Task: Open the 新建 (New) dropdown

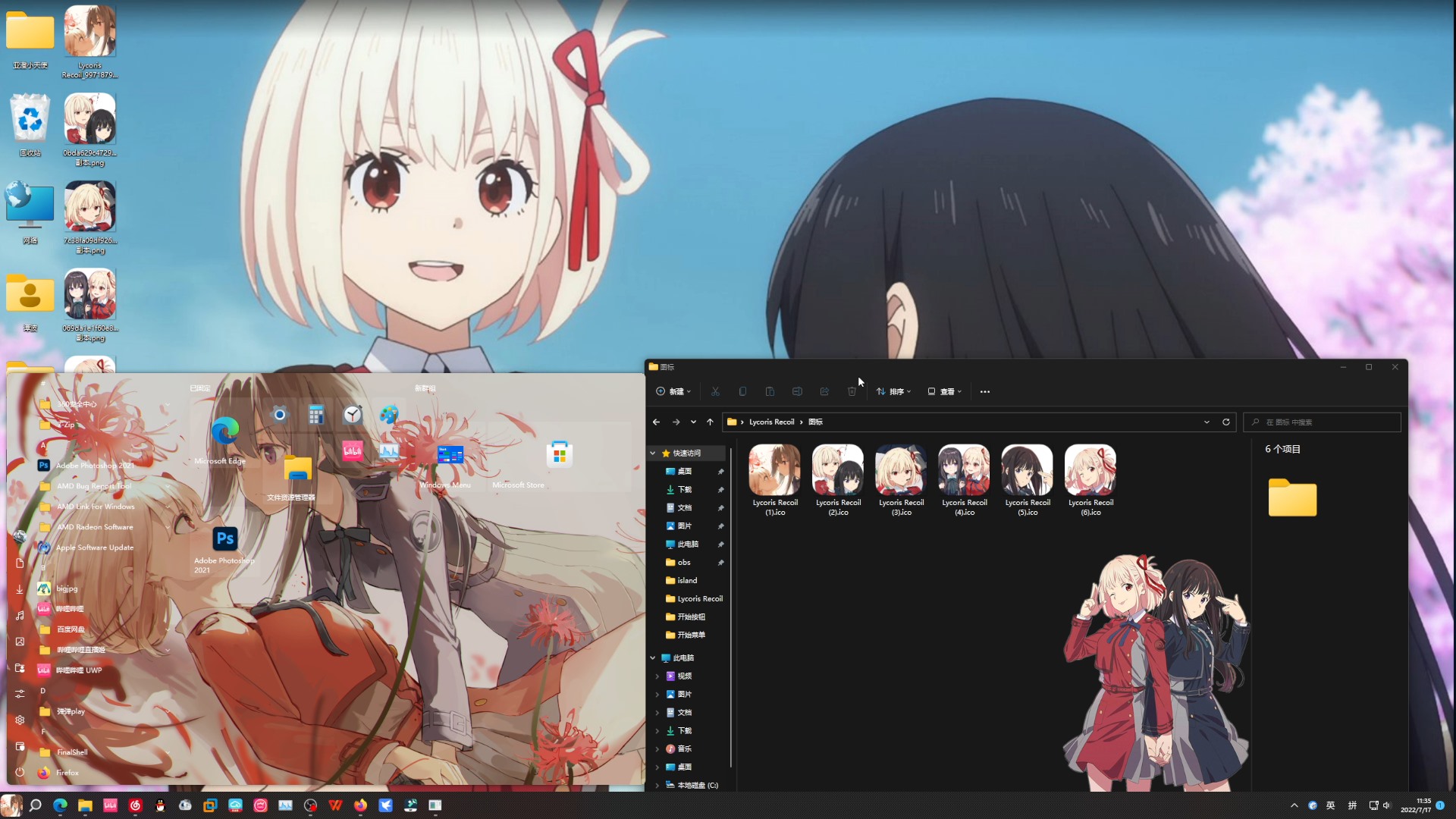Action: 673,392
